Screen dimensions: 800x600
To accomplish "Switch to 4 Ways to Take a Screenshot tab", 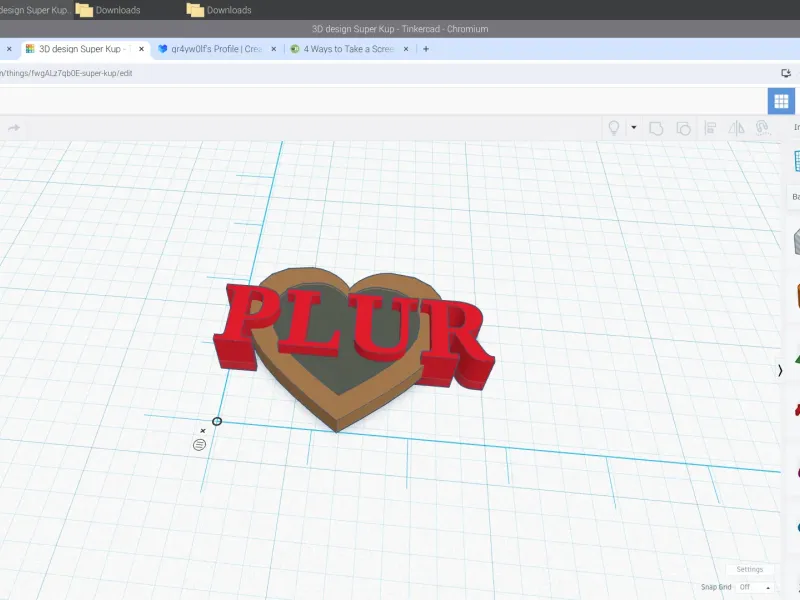I will [x=348, y=49].
